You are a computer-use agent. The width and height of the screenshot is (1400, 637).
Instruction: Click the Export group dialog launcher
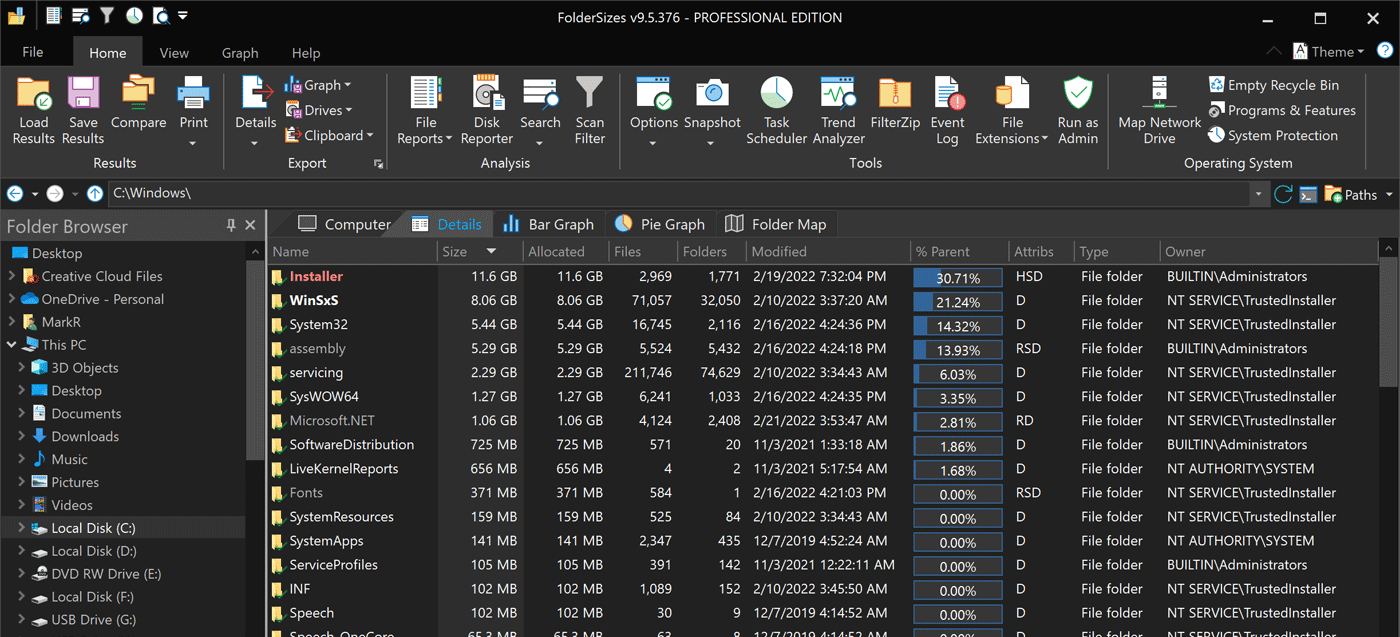click(379, 163)
